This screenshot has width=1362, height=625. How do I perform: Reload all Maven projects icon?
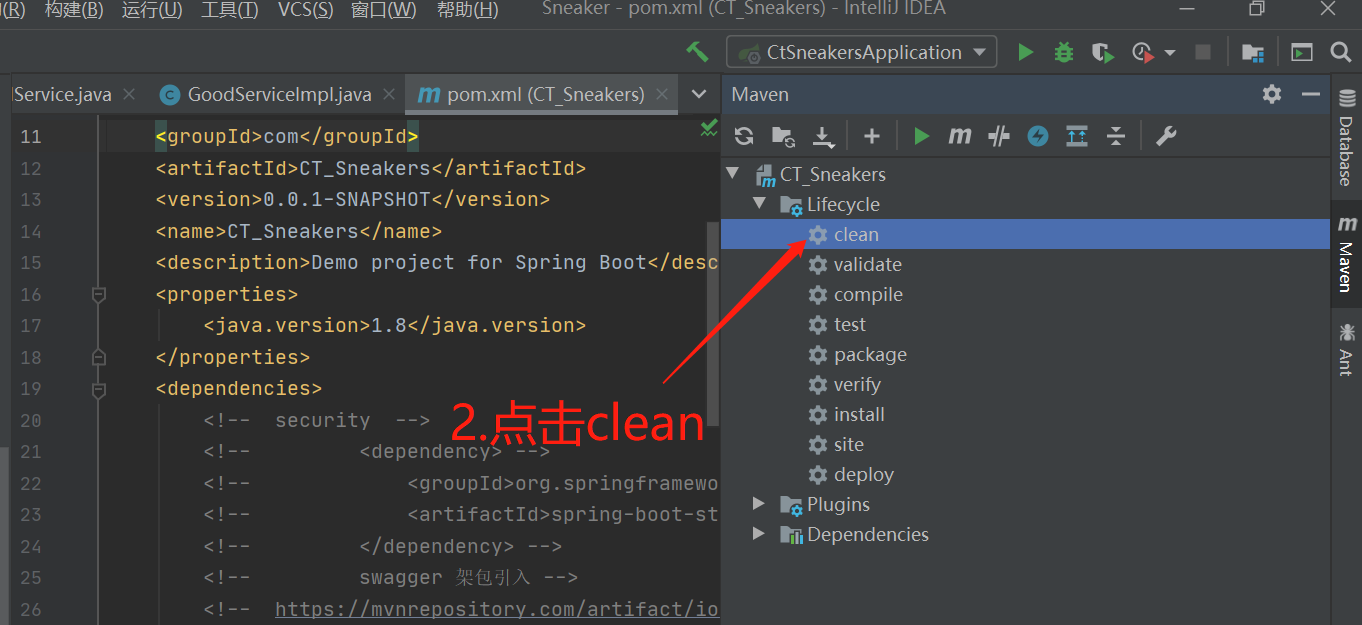coord(743,137)
